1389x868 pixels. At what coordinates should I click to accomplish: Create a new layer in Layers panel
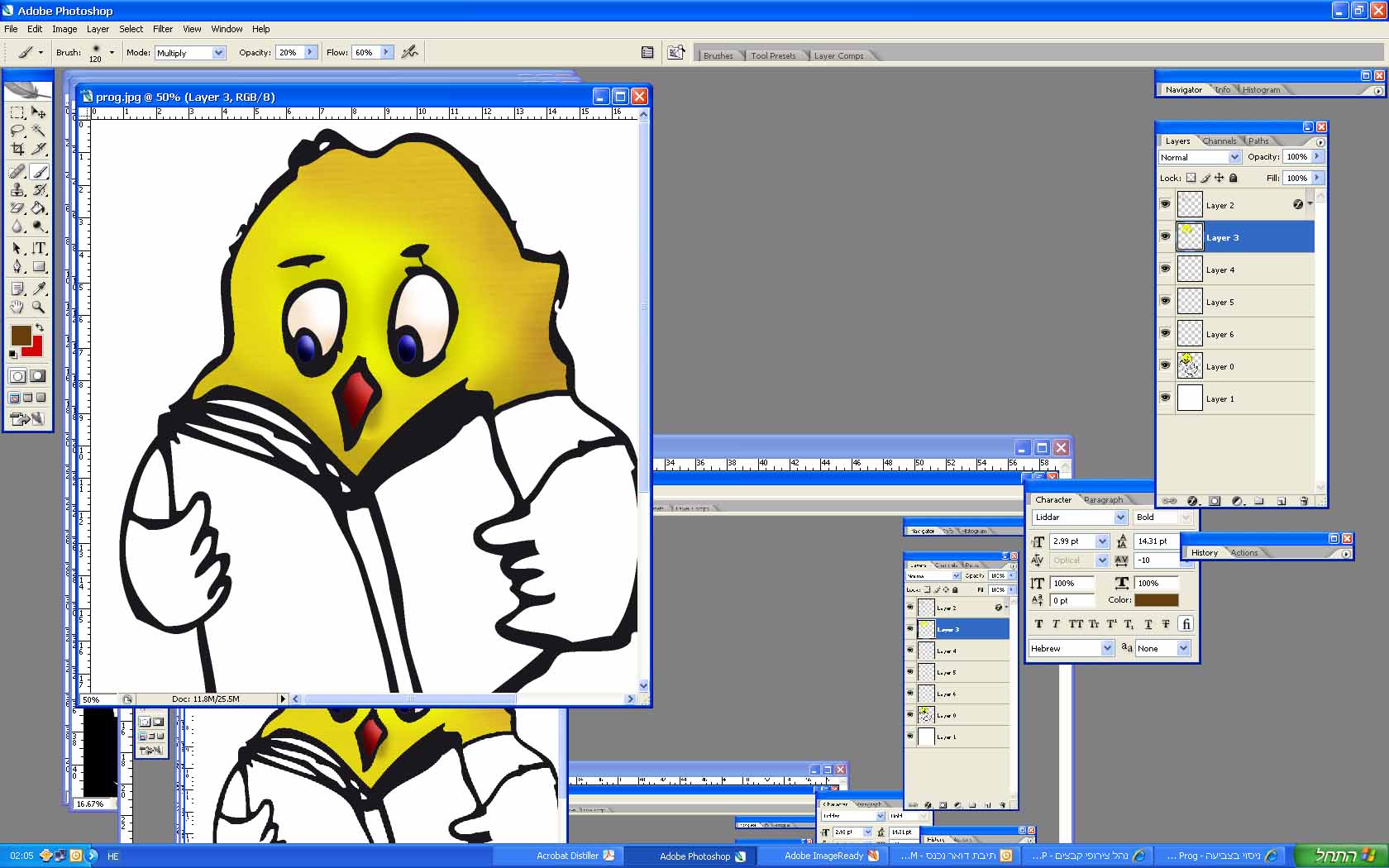click(x=1282, y=501)
